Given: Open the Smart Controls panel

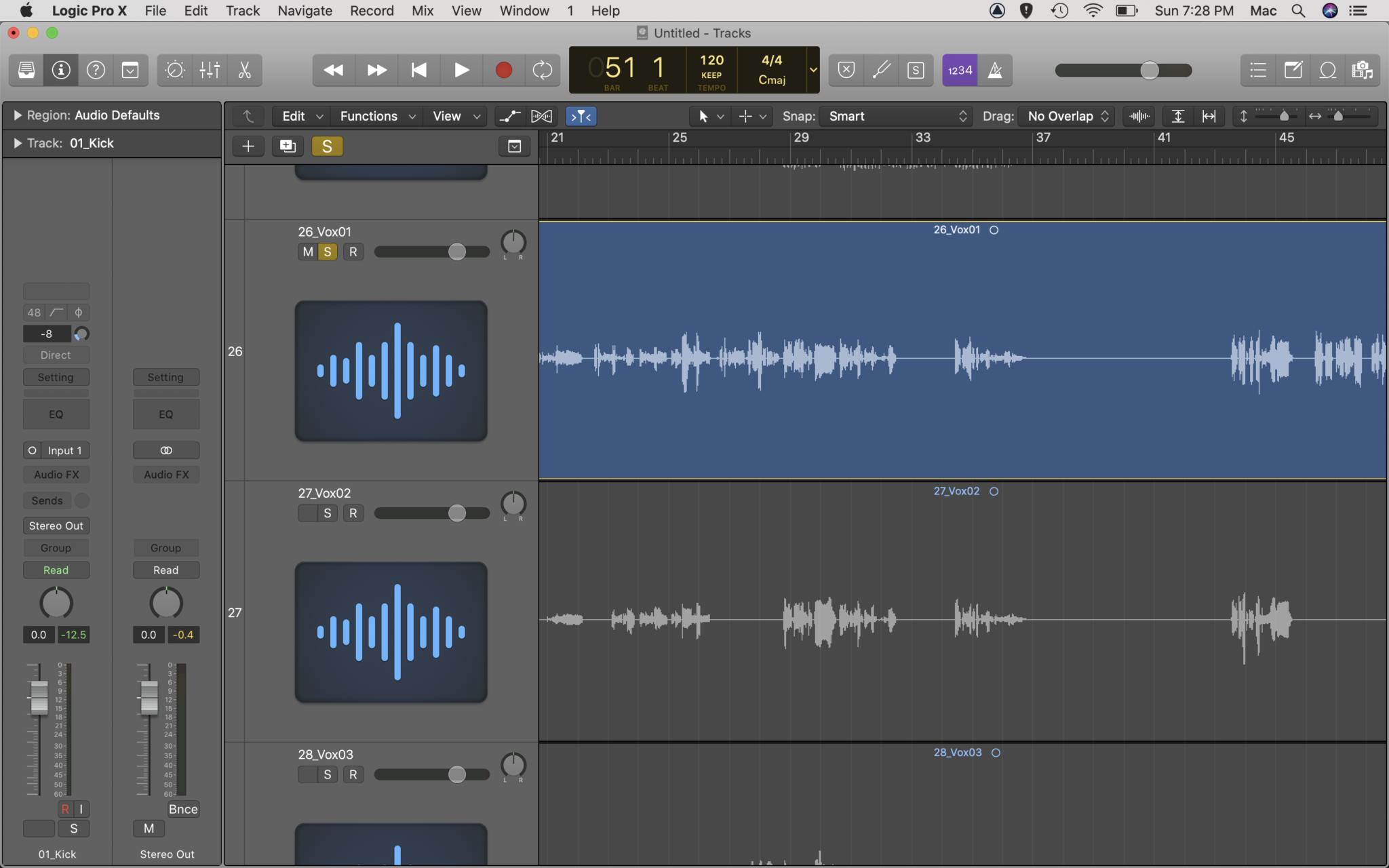Looking at the screenshot, I should pyautogui.click(x=174, y=70).
